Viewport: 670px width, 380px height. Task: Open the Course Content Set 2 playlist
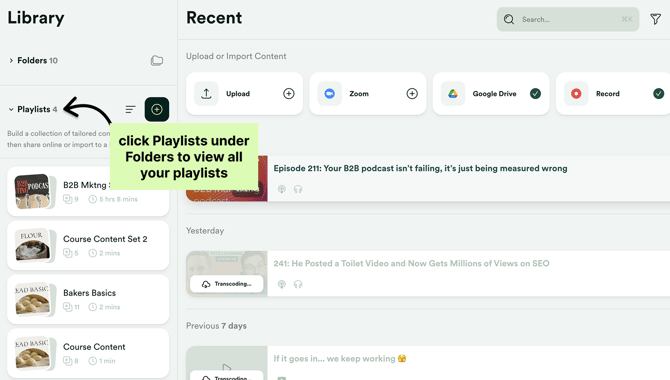[88, 245]
